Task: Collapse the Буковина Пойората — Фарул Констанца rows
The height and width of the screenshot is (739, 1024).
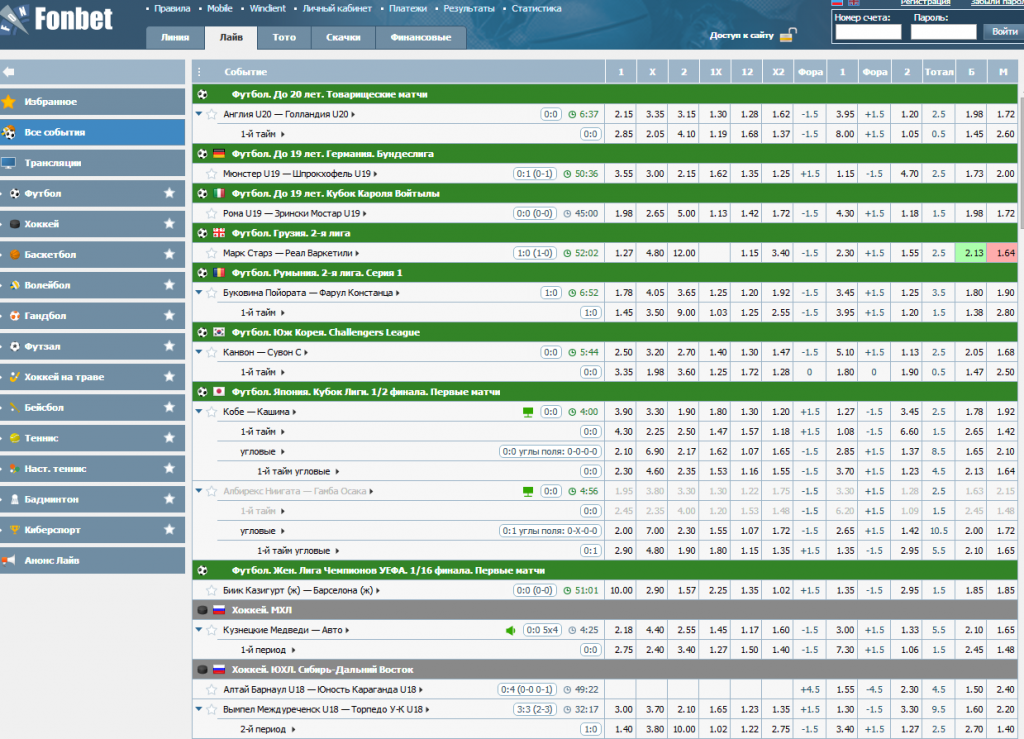Action: [199, 292]
